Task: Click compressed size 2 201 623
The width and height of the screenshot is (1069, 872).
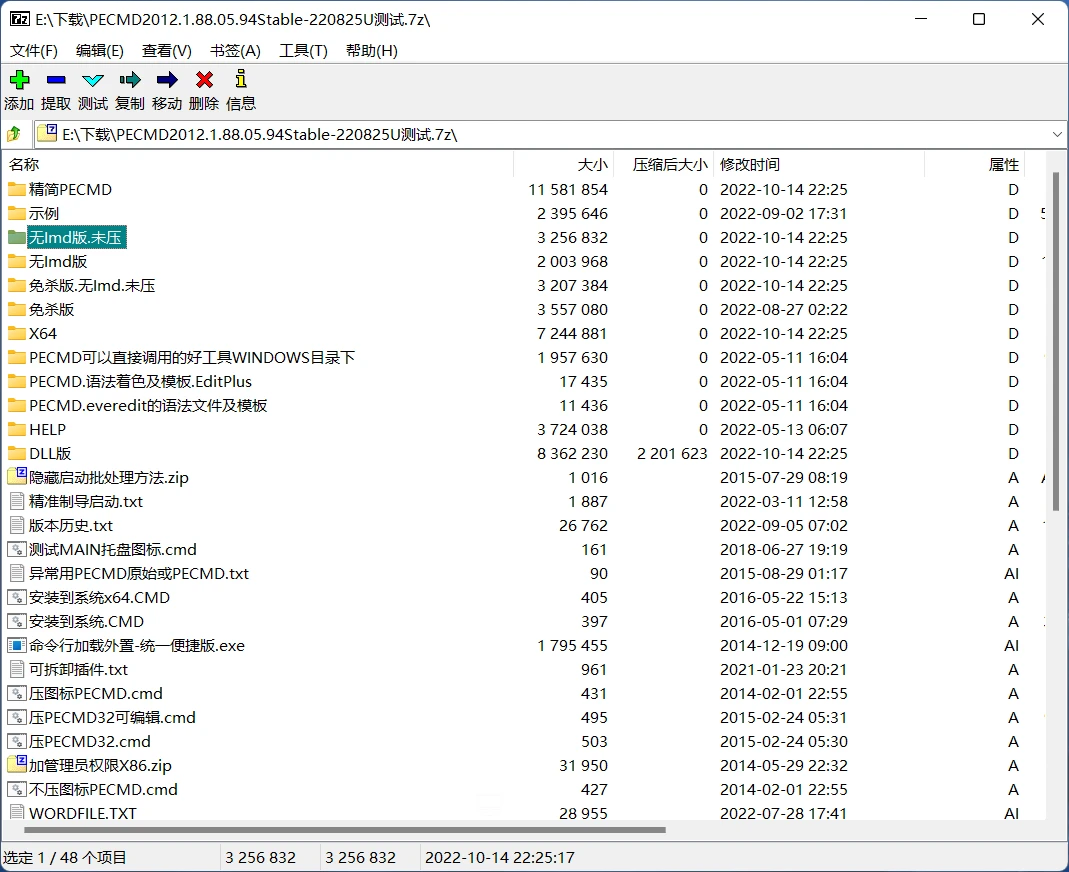Action: pyautogui.click(x=672, y=453)
